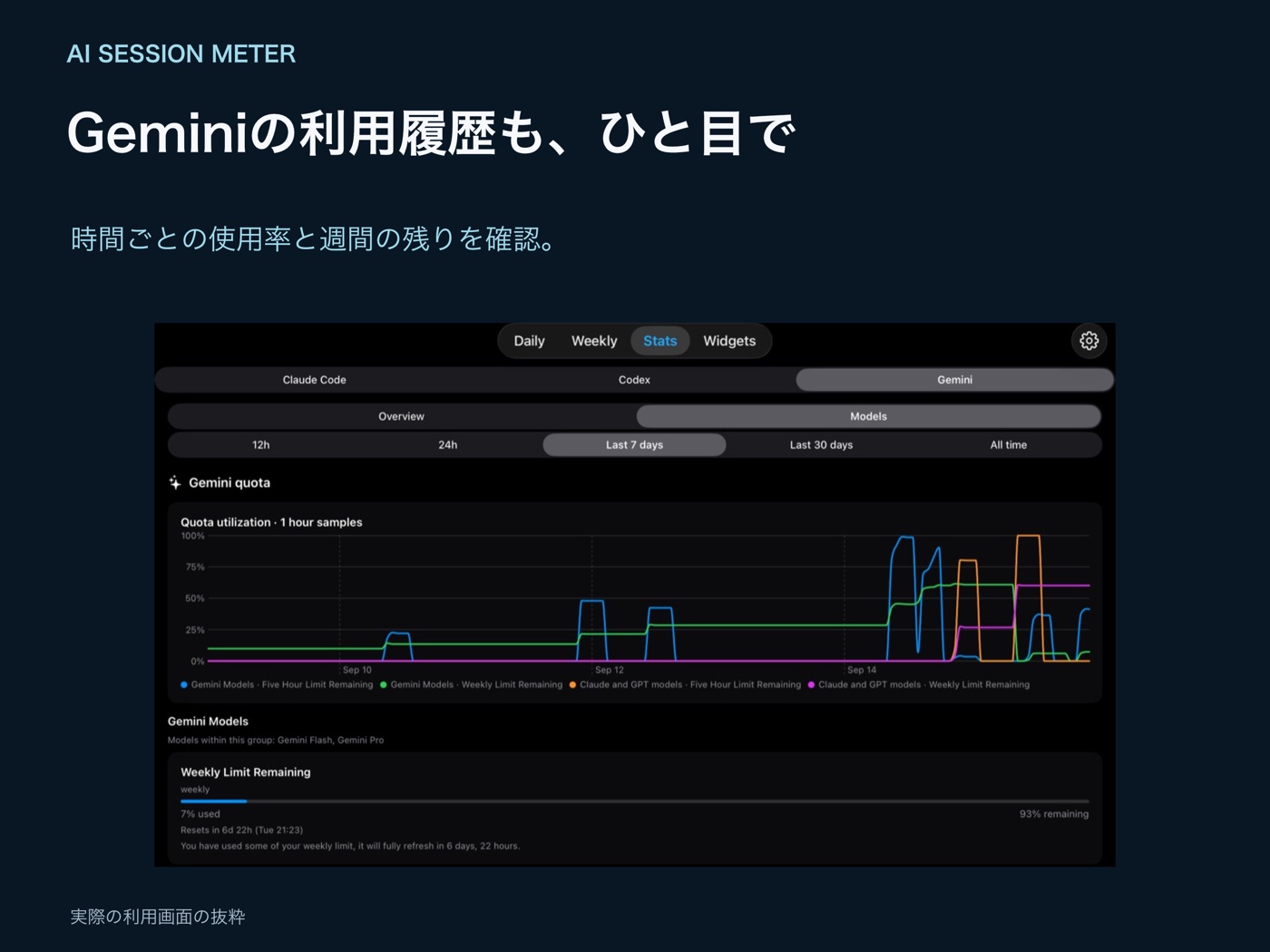Image resolution: width=1270 pixels, height=952 pixels.
Task: Click the '7% used' value
Action: click(200, 814)
